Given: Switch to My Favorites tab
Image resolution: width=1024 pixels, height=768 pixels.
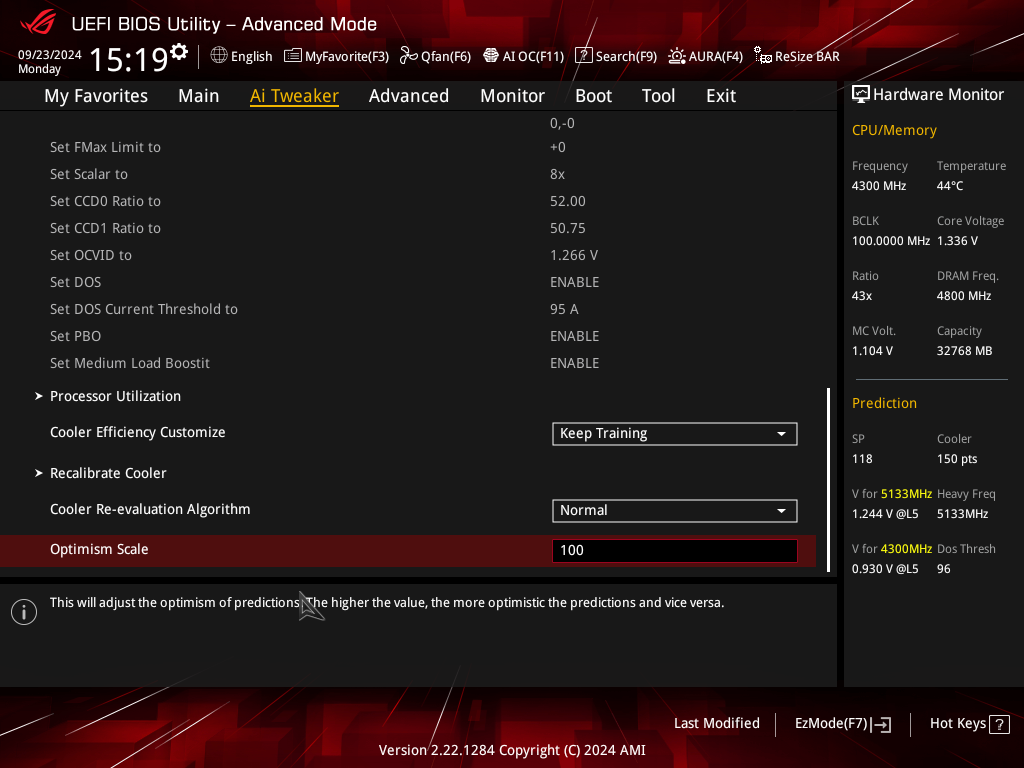Looking at the screenshot, I should (x=96, y=96).
